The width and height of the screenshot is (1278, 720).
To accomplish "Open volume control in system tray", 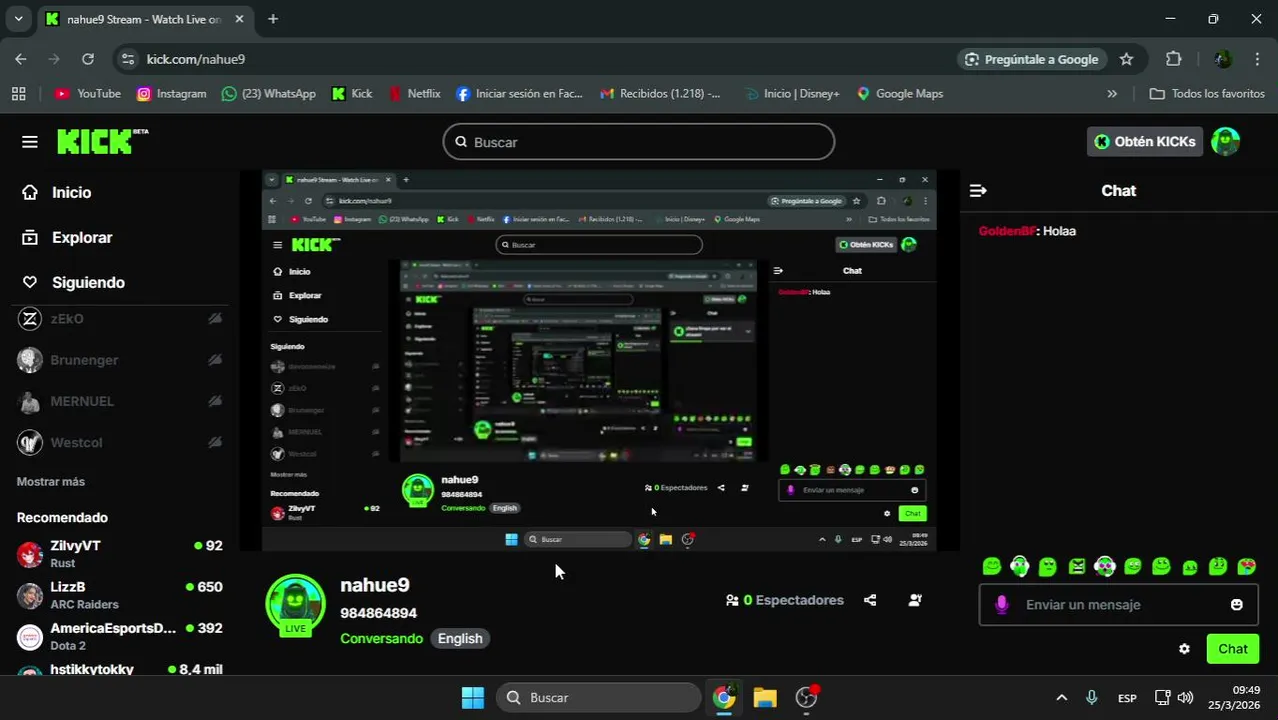I will pos(1185,697).
